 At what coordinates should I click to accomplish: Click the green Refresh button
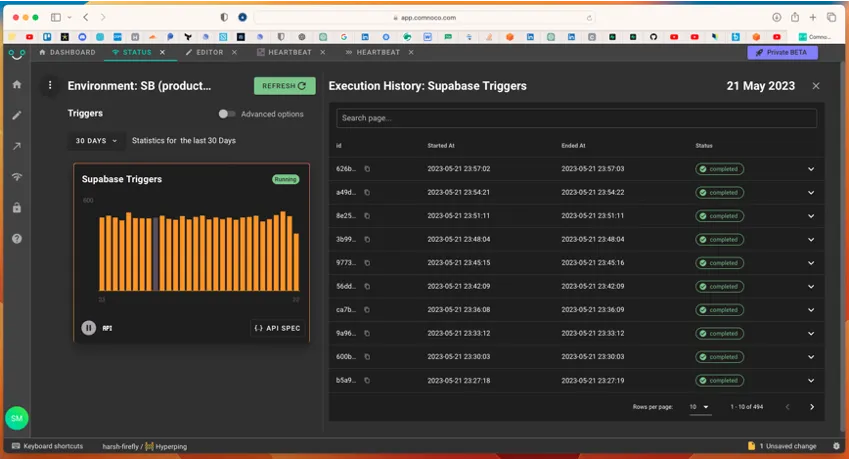(x=284, y=86)
